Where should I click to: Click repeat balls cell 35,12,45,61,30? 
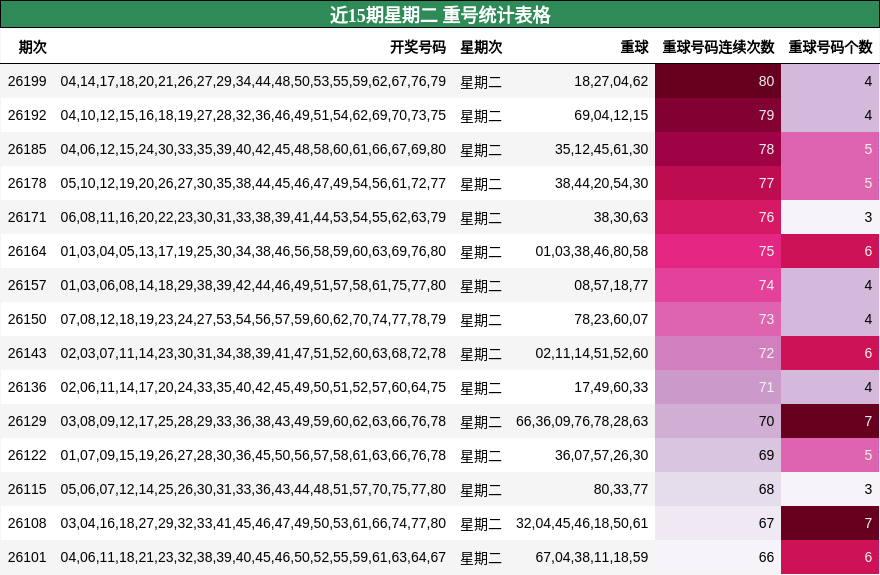pyautogui.click(x=602, y=149)
